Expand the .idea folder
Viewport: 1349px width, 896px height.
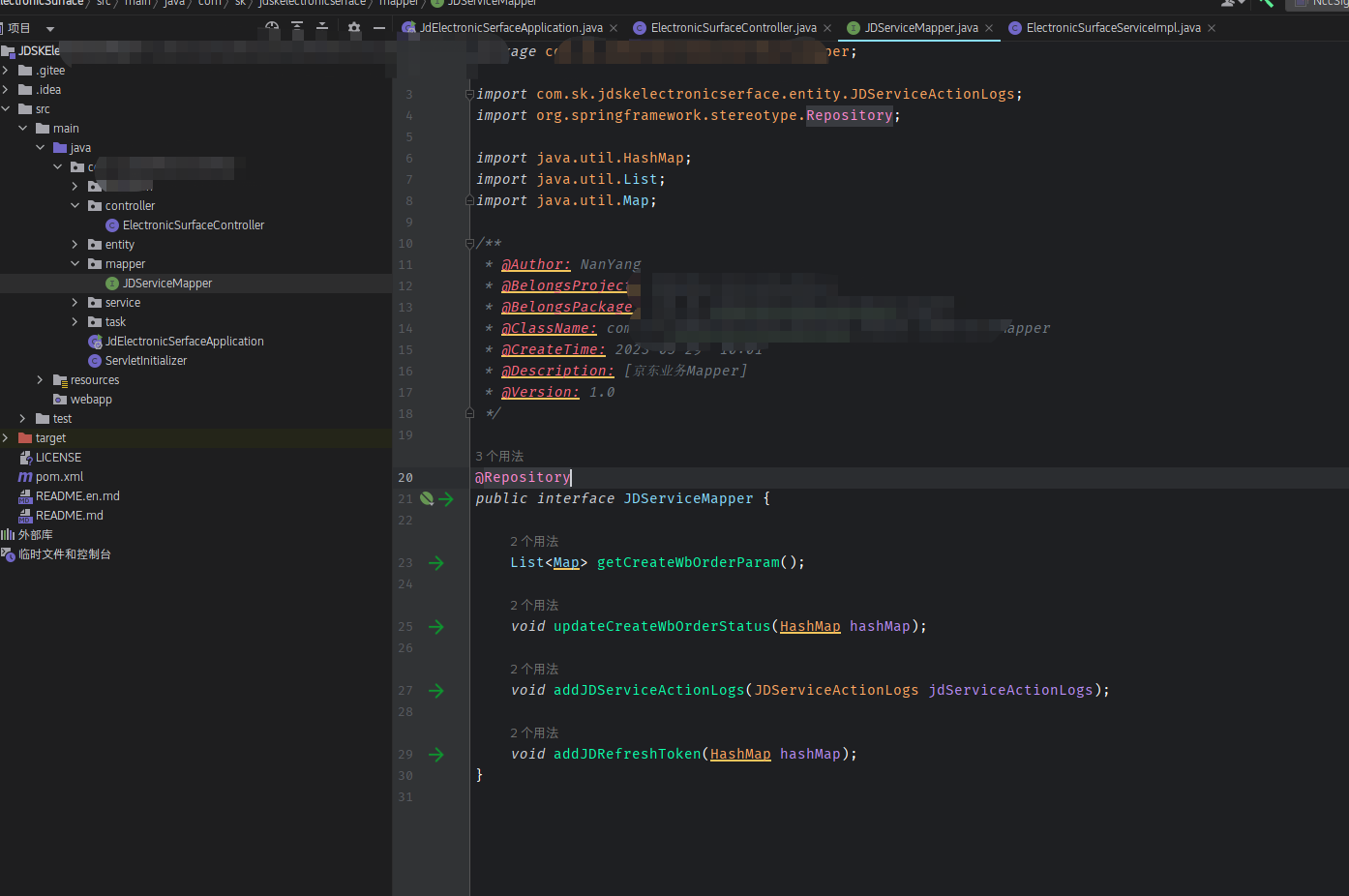tap(6, 90)
